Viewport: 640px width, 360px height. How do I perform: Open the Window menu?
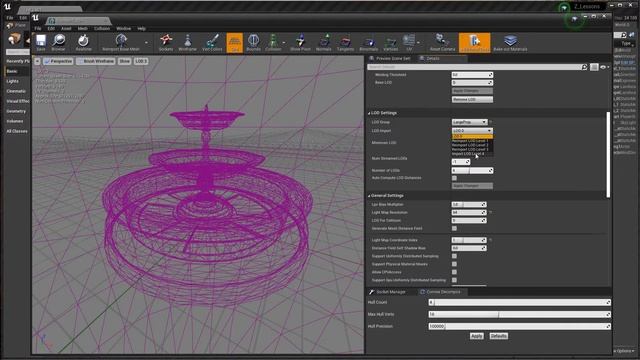click(x=124, y=29)
